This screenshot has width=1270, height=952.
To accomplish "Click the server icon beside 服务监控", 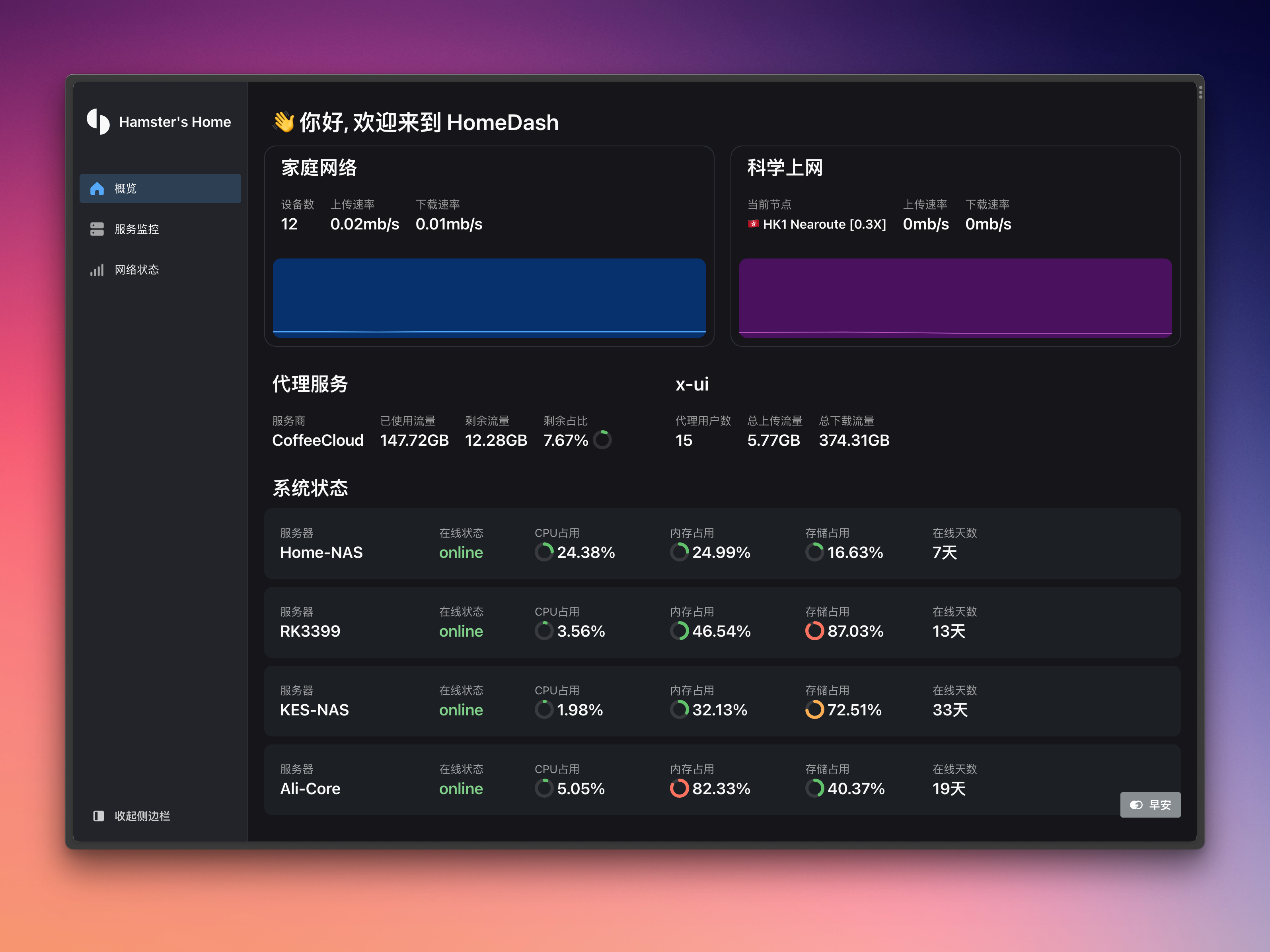I will pos(97,229).
